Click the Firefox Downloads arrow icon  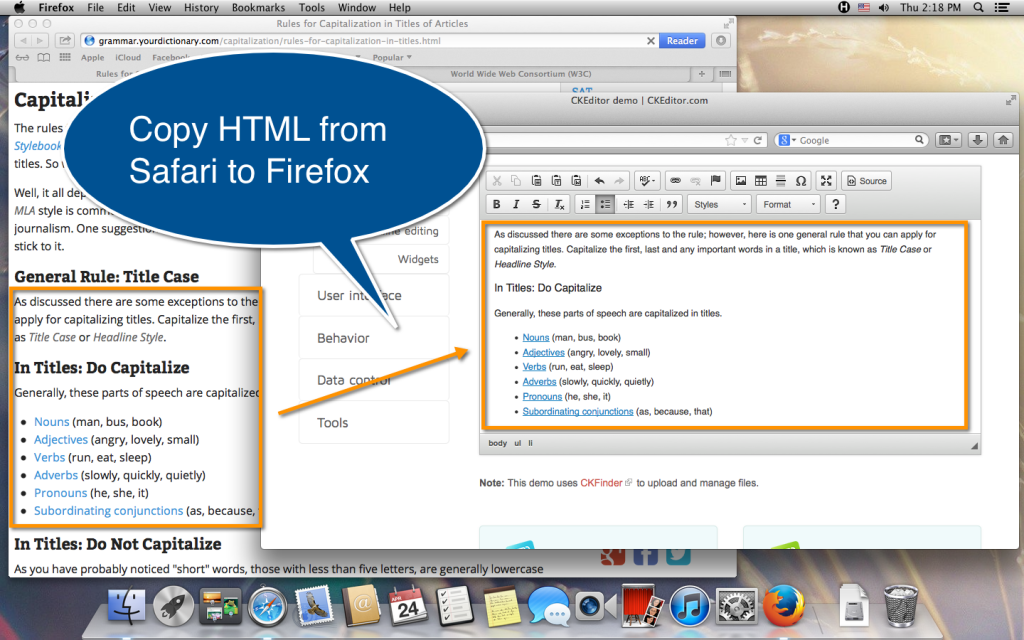978,140
